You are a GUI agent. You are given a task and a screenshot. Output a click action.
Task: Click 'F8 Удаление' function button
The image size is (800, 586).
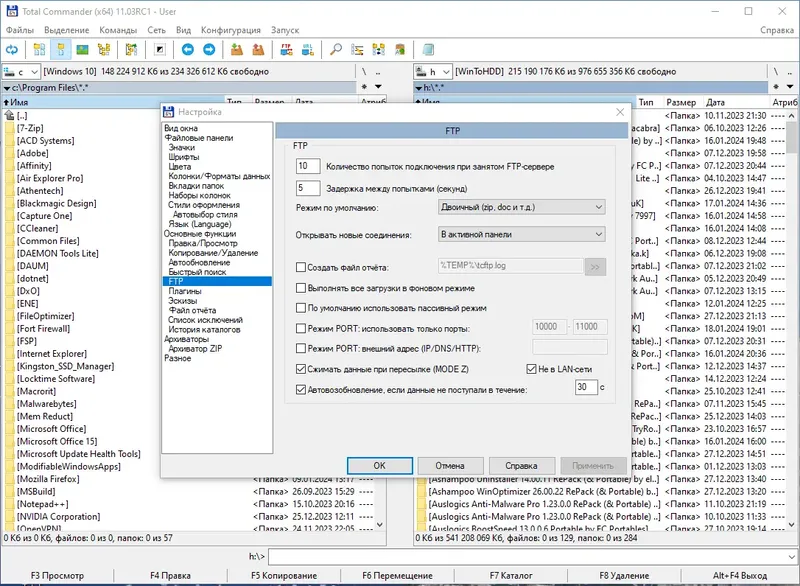(x=624, y=575)
